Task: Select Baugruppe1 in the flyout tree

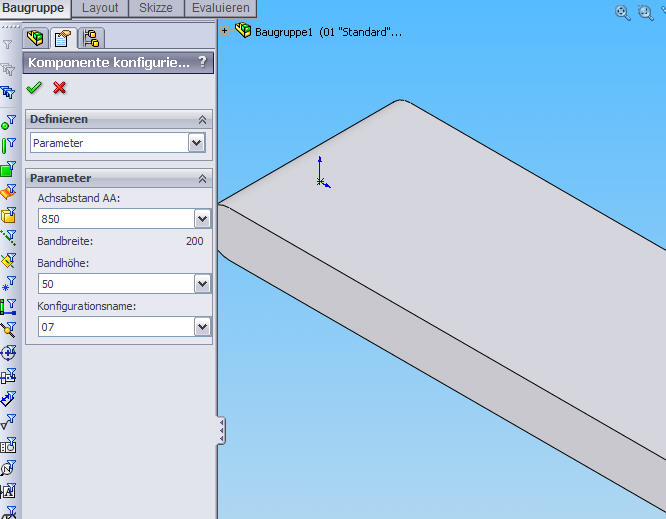Action: click(x=328, y=32)
